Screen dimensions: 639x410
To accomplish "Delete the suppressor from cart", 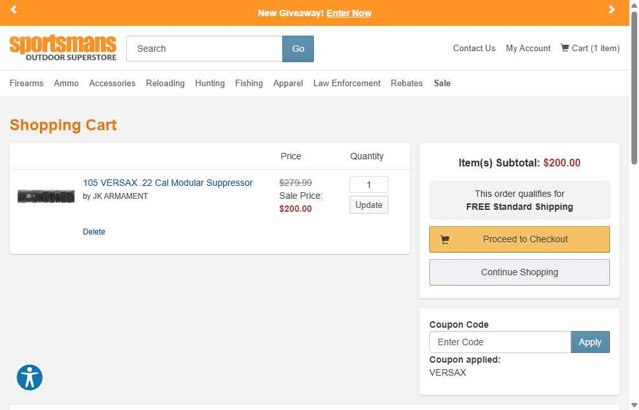I will point(94,232).
